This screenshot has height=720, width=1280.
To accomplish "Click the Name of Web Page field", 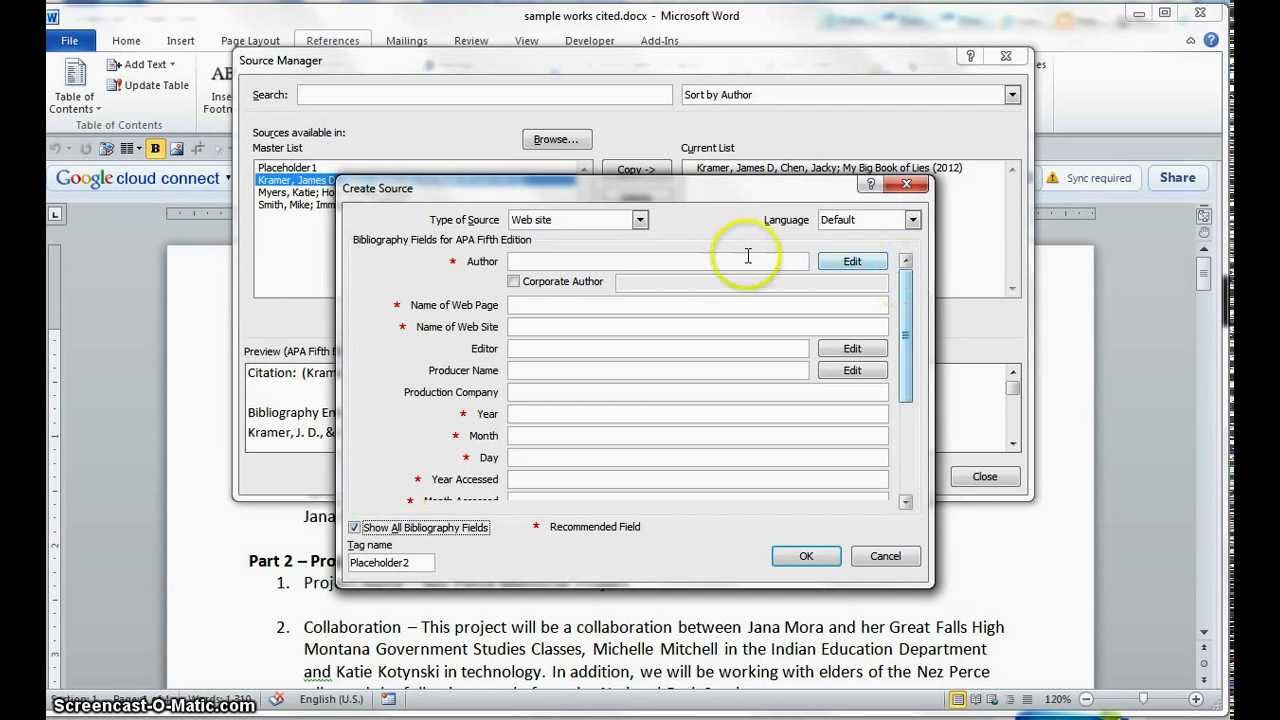I will point(697,305).
